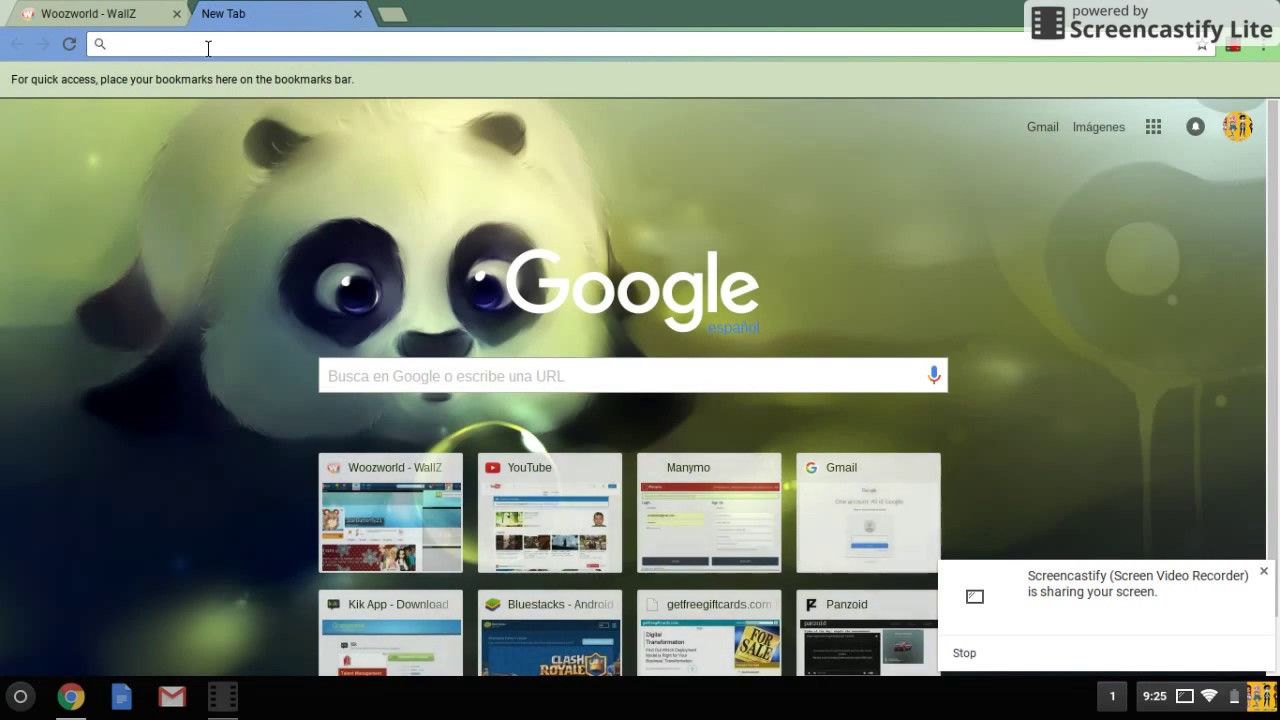The width and height of the screenshot is (1280, 720).
Task: Click the battery status icon
Action: (x=1234, y=696)
